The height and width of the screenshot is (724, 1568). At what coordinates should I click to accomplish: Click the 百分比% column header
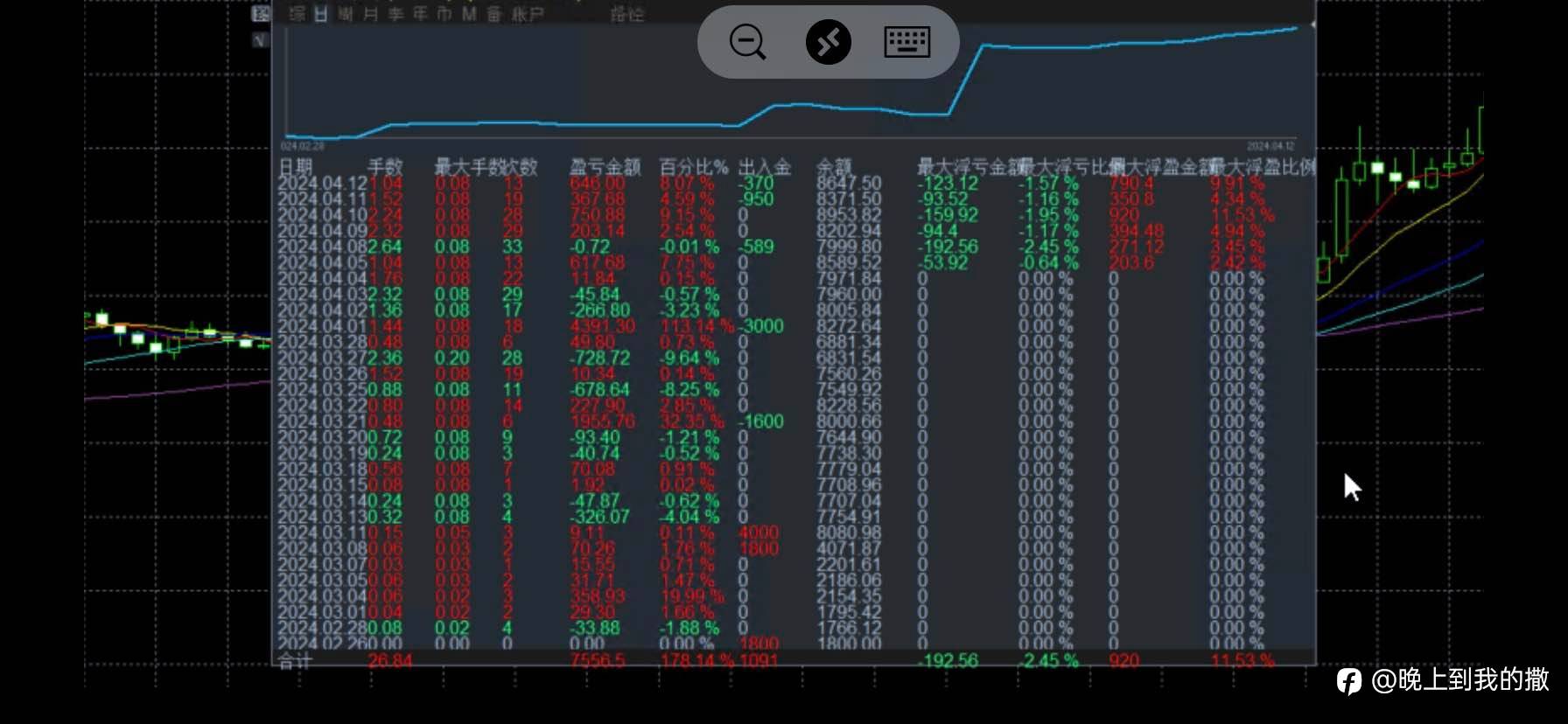(693, 166)
